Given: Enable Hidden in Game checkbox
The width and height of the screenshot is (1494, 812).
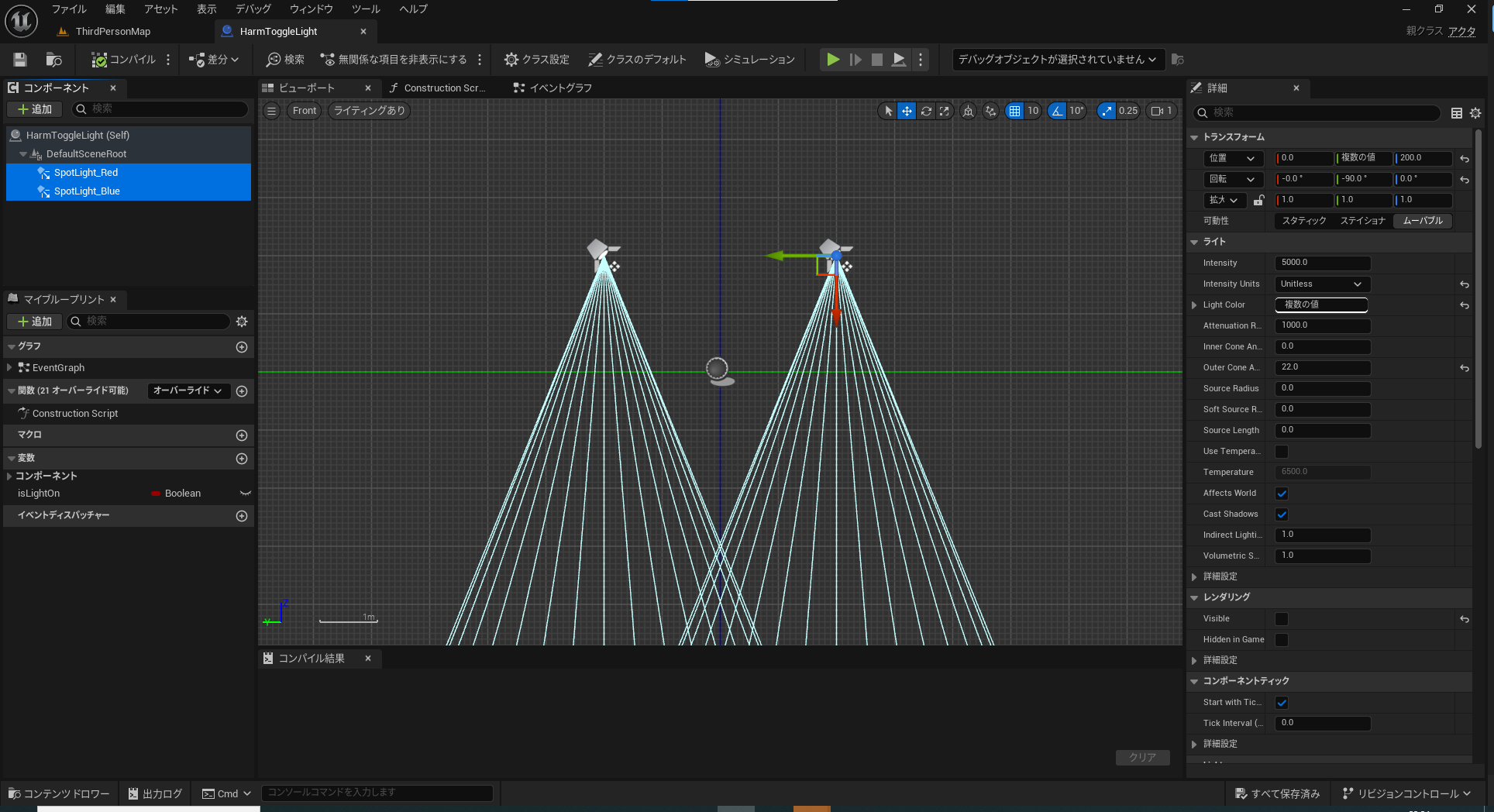Looking at the screenshot, I should tap(1282, 640).
